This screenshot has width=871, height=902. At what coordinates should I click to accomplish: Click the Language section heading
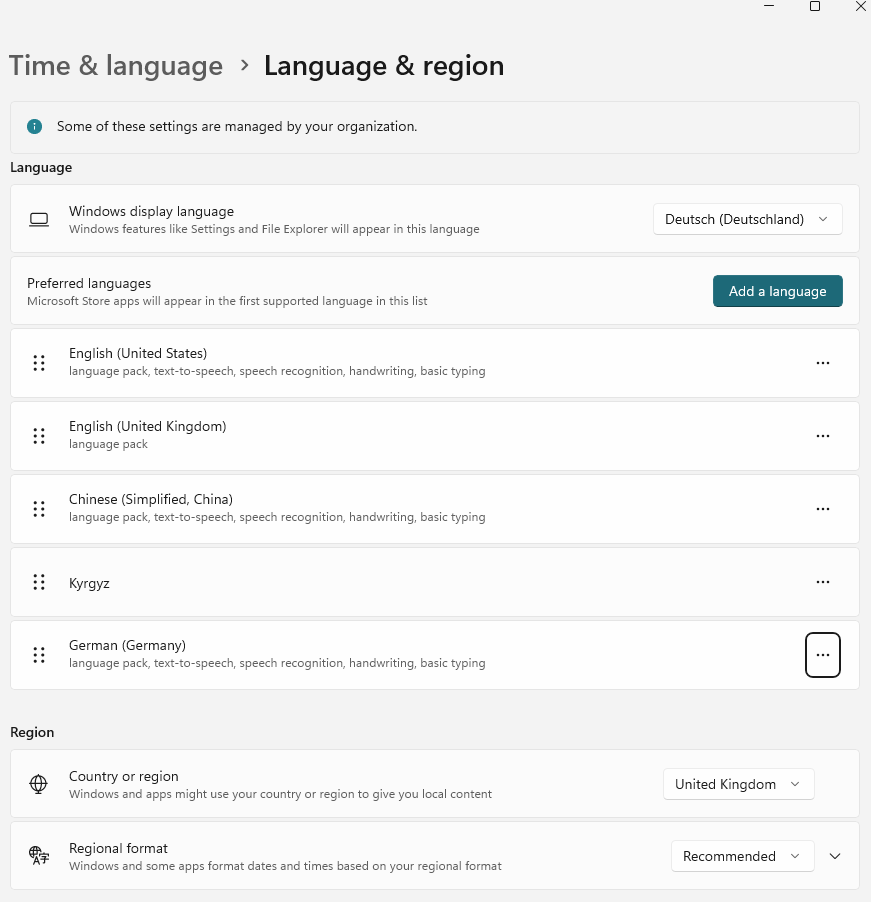(x=41, y=167)
